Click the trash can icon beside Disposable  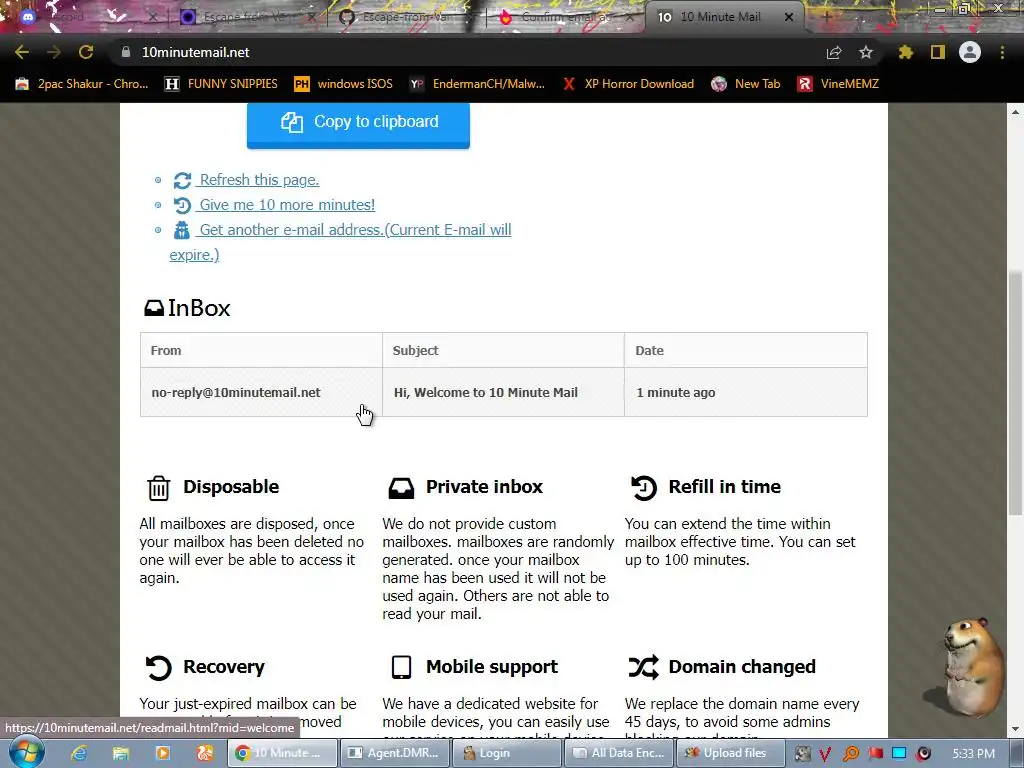tap(158, 487)
